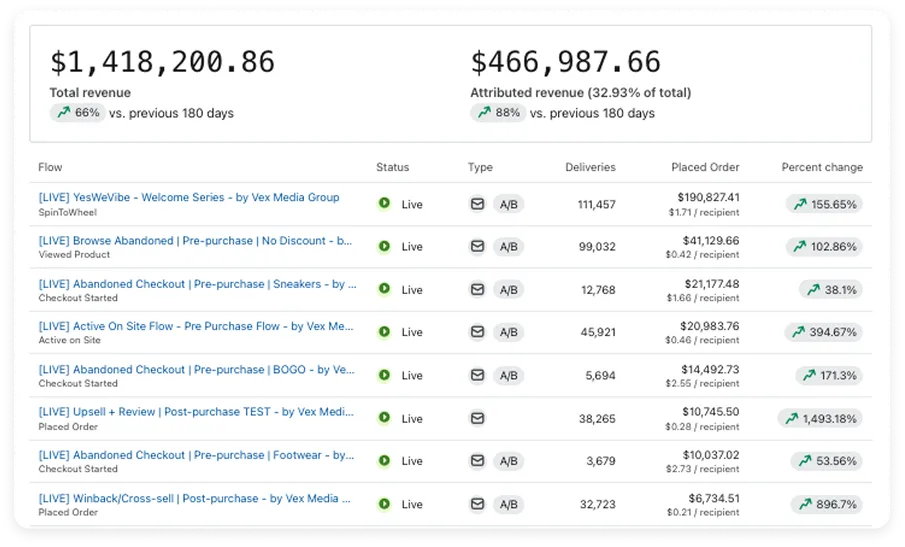This screenshot has height=547, width=905.
Task: Click Live status icon for BOGO checkout flow
Action: [x=384, y=376]
